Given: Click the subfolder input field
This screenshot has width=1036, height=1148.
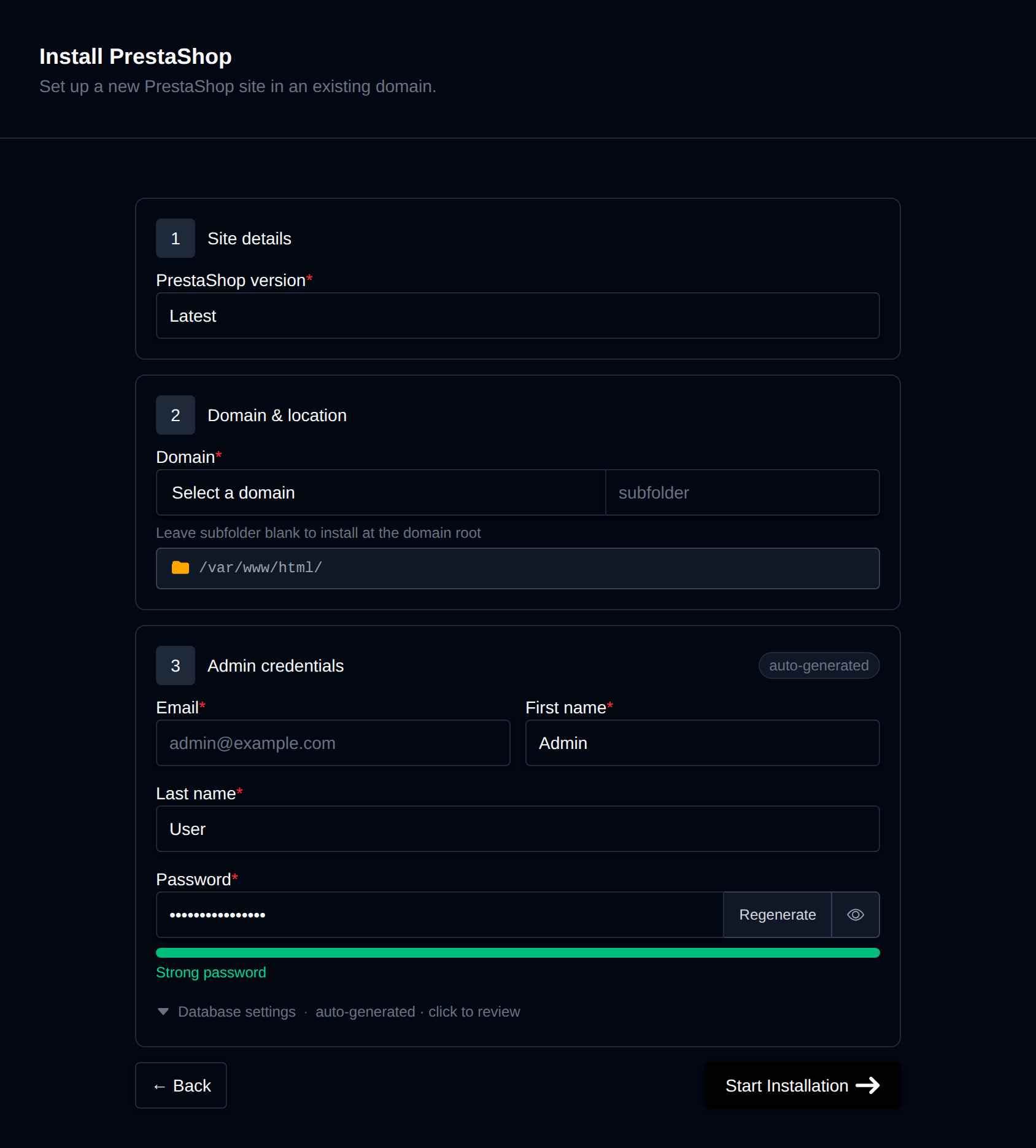Looking at the screenshot, I should click(x=742, y=492).
